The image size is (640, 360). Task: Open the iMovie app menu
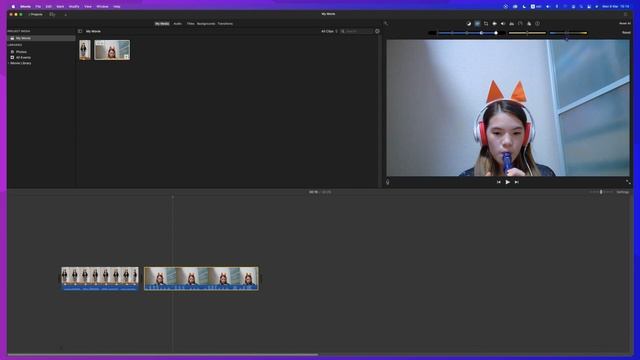coord(25,7)
